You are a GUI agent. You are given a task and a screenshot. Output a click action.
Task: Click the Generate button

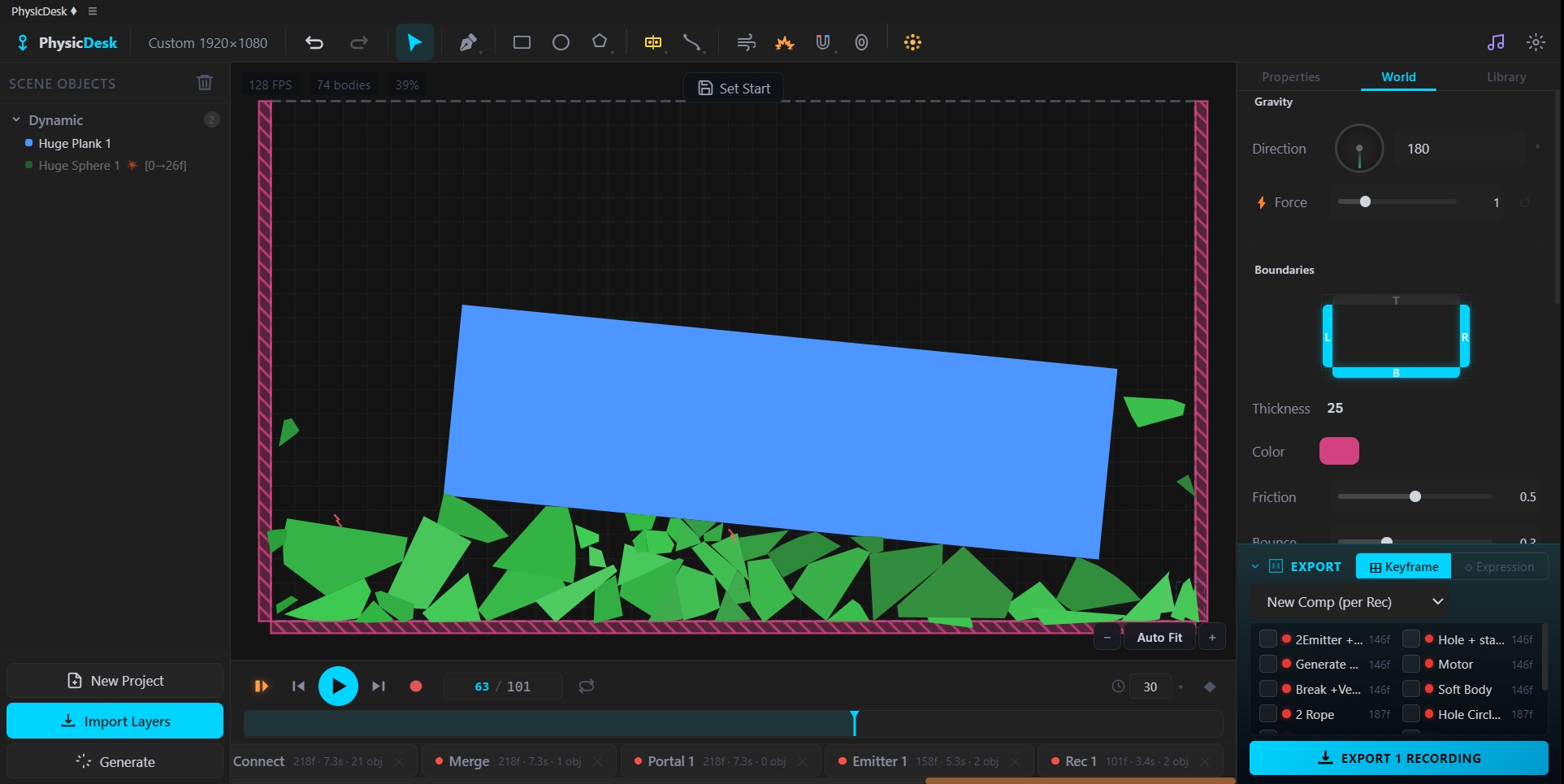point(115,762)
